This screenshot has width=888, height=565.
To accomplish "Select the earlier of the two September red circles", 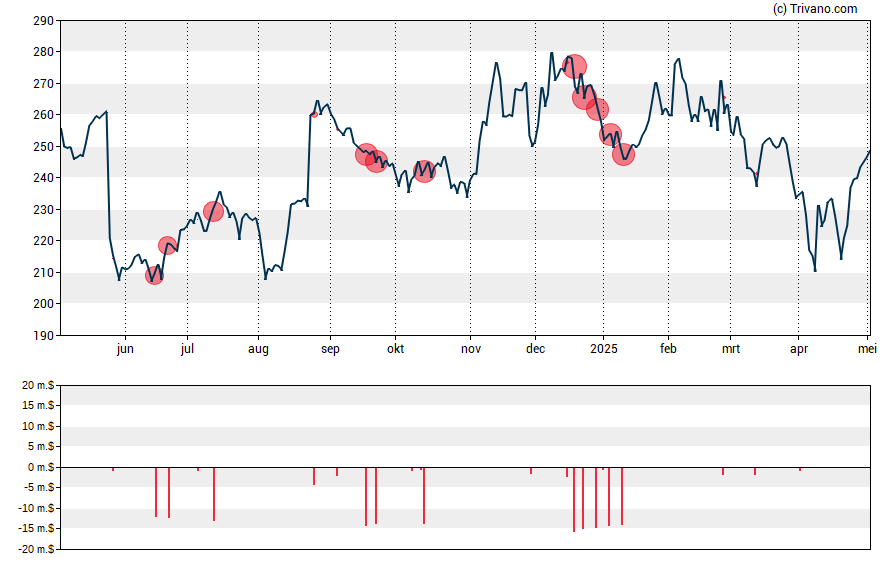I will (x=366, y=154).
